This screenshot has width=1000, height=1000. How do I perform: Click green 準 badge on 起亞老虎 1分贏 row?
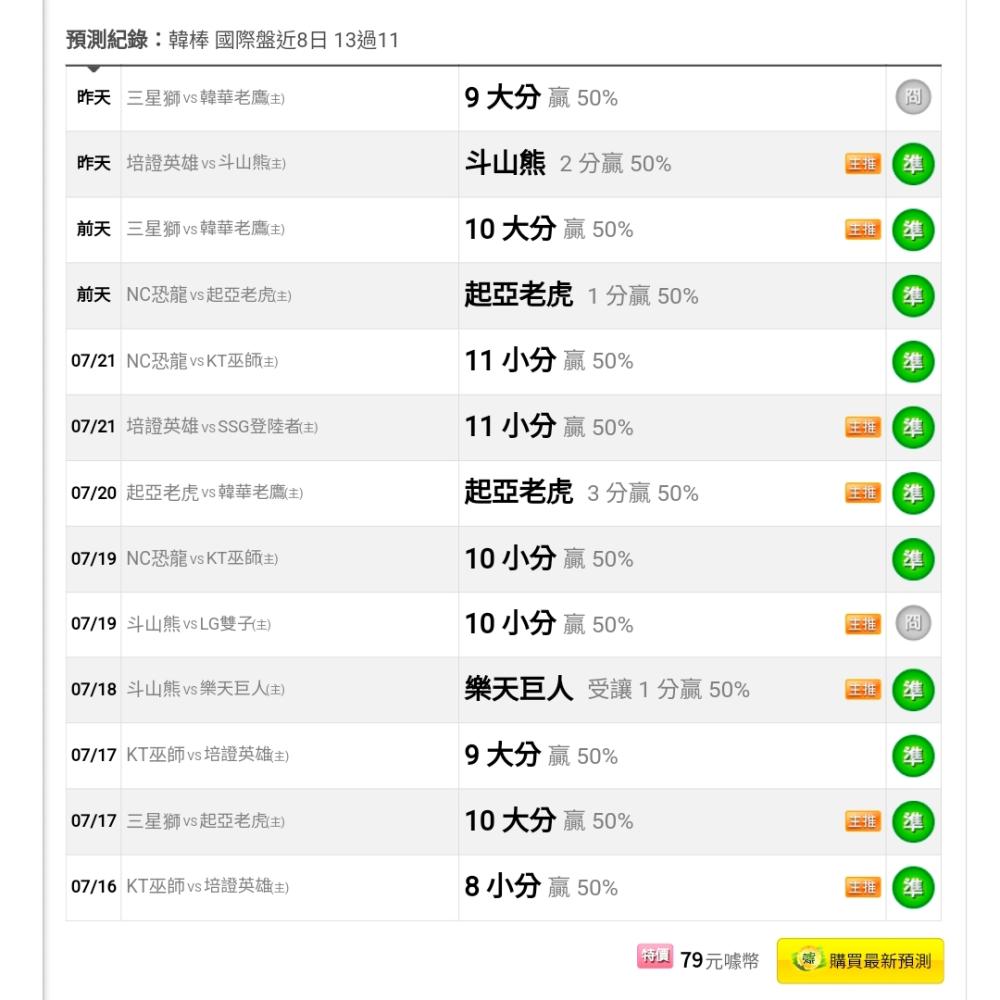click(x=913, y=296)
